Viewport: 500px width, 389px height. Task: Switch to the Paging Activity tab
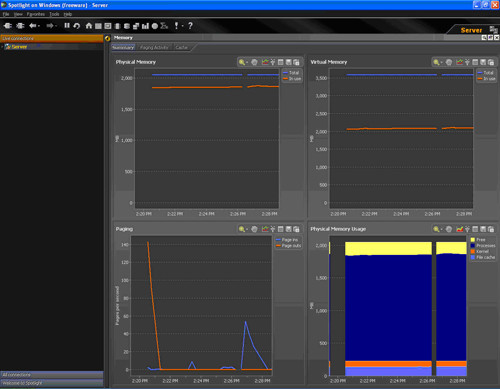[154, 47]
